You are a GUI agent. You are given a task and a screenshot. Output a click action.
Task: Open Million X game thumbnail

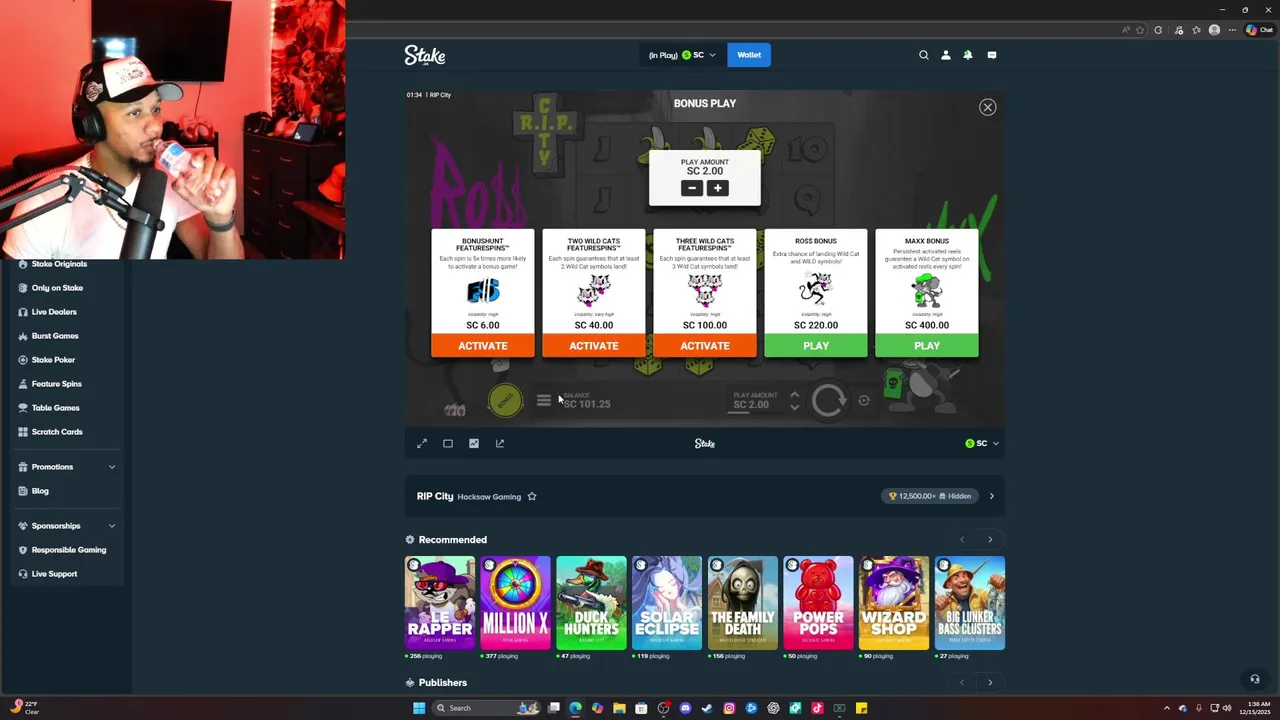pos(516,603)
